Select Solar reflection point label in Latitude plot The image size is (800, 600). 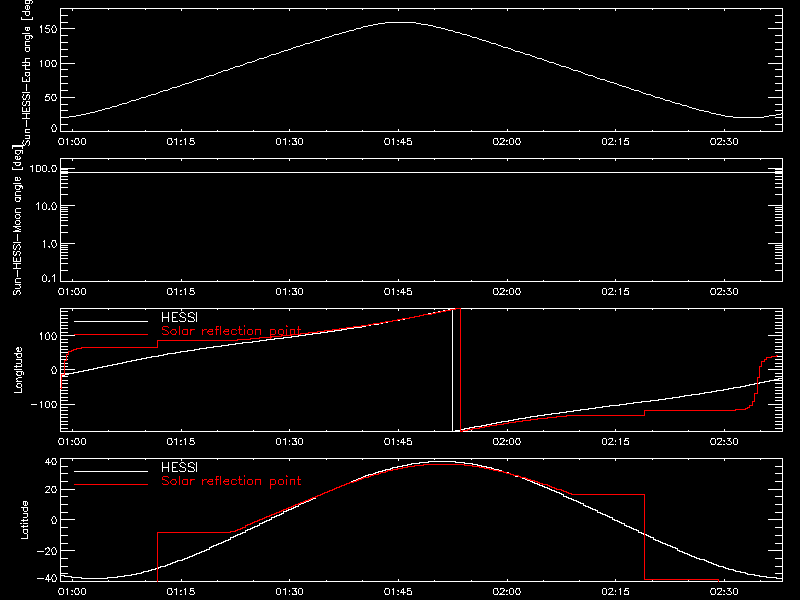click(231, 481)
